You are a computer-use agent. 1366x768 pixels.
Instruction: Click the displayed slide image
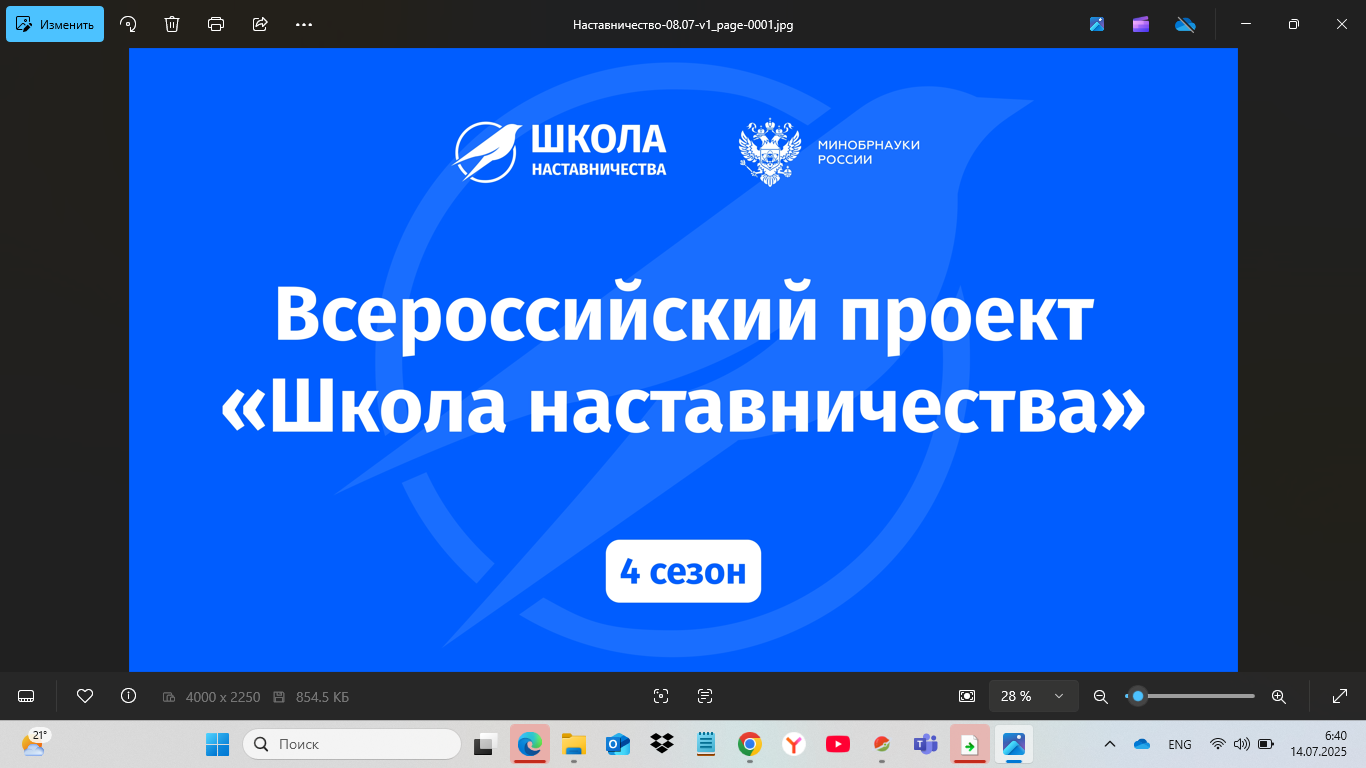coord(683,360)
